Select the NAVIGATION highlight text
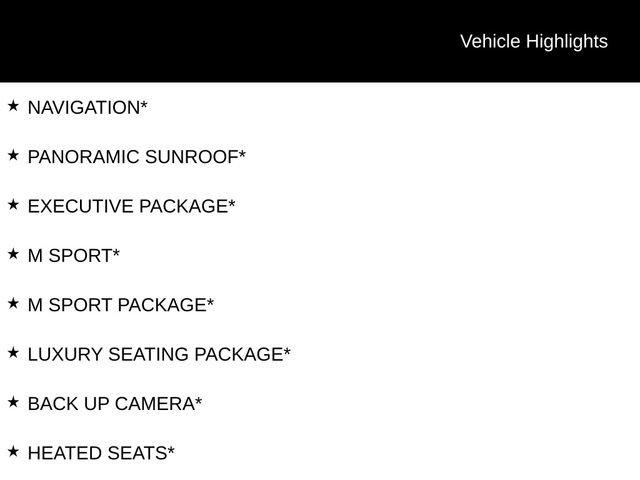Viewport: 640px width, 480px height. pyautogui.click(x=87, y=108)
